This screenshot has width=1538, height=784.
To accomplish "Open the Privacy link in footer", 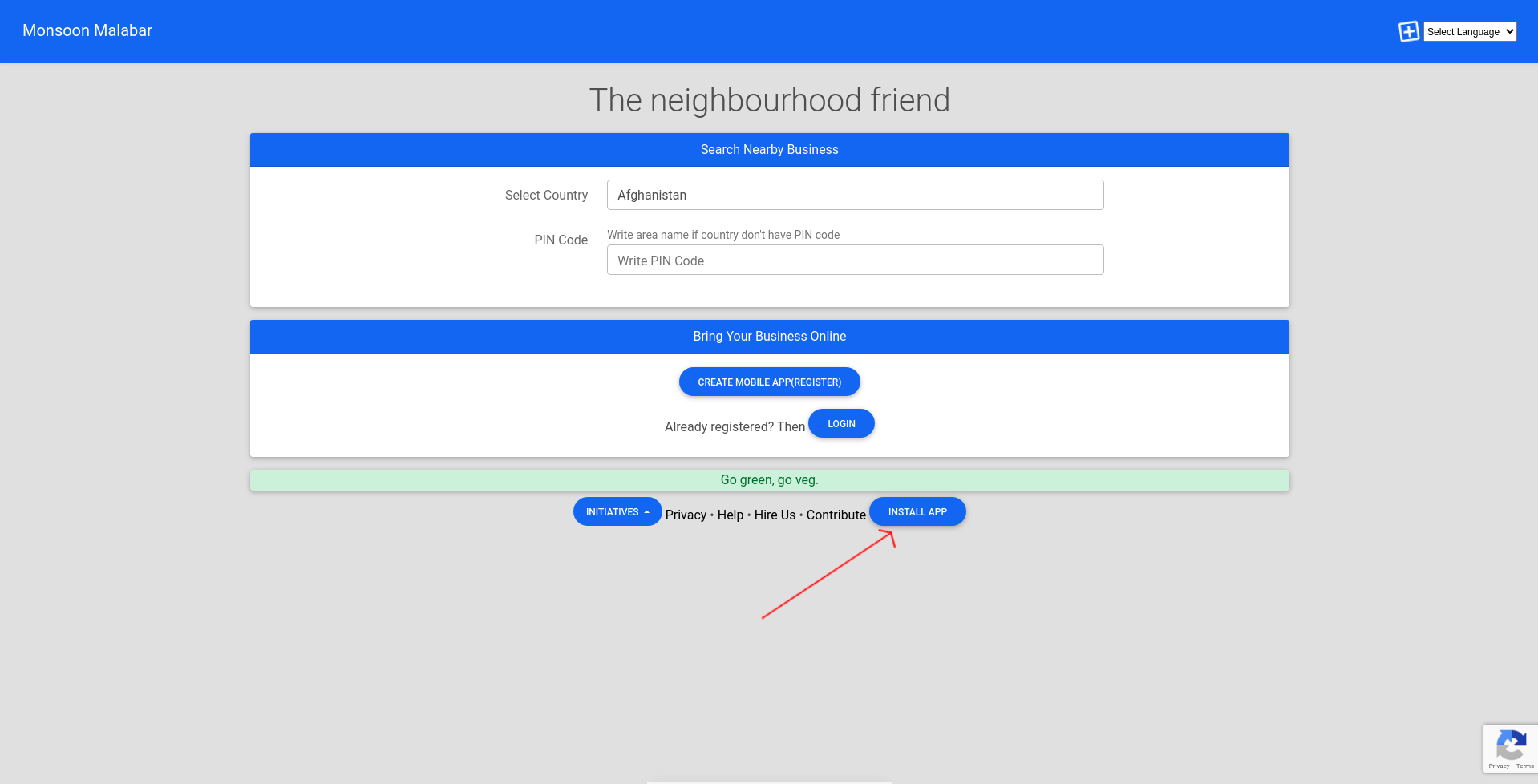I will pos(686,515).
